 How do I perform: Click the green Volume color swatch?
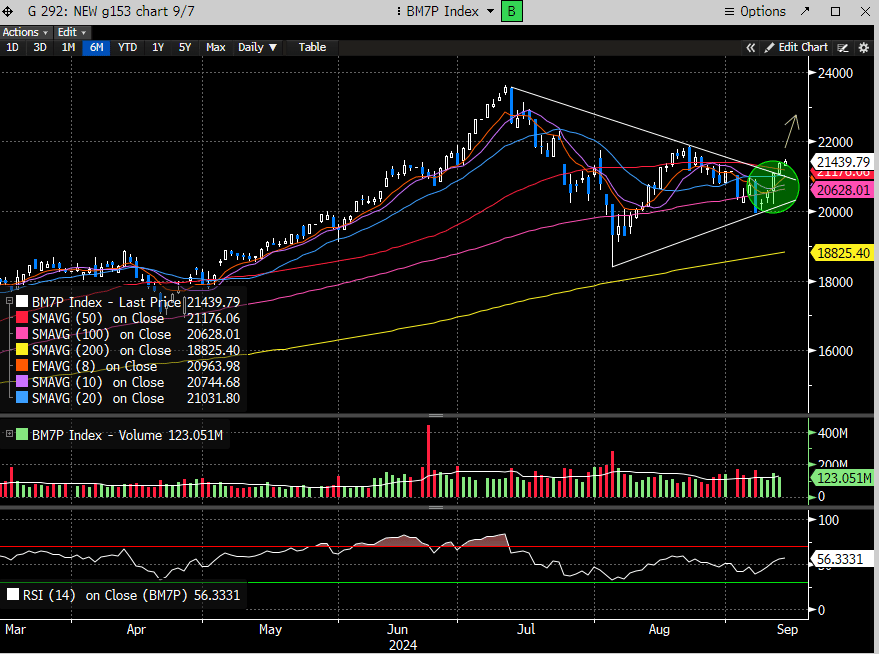click(x=22, y=434)
